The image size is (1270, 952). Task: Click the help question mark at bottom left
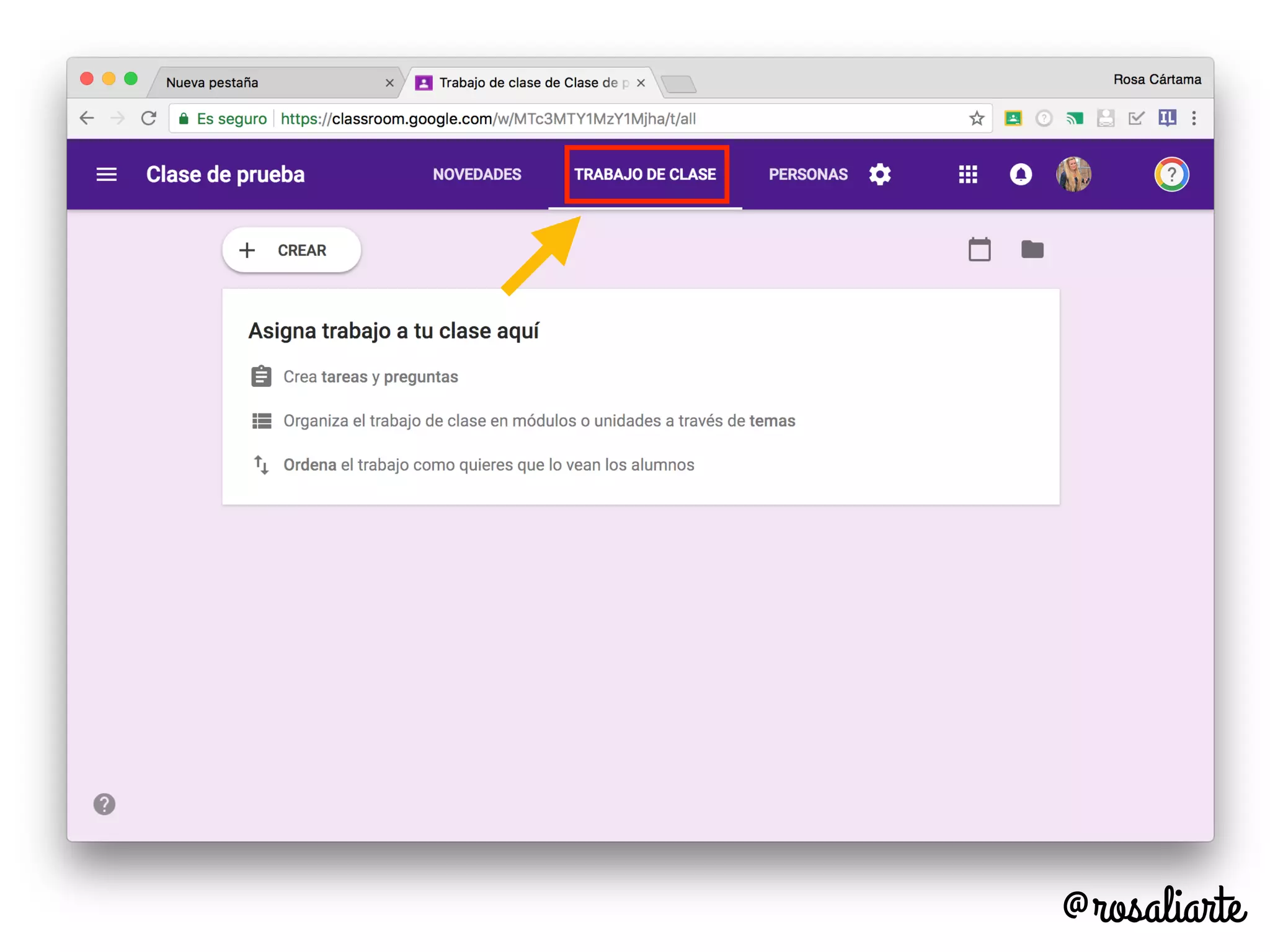[x=104, y=804]
